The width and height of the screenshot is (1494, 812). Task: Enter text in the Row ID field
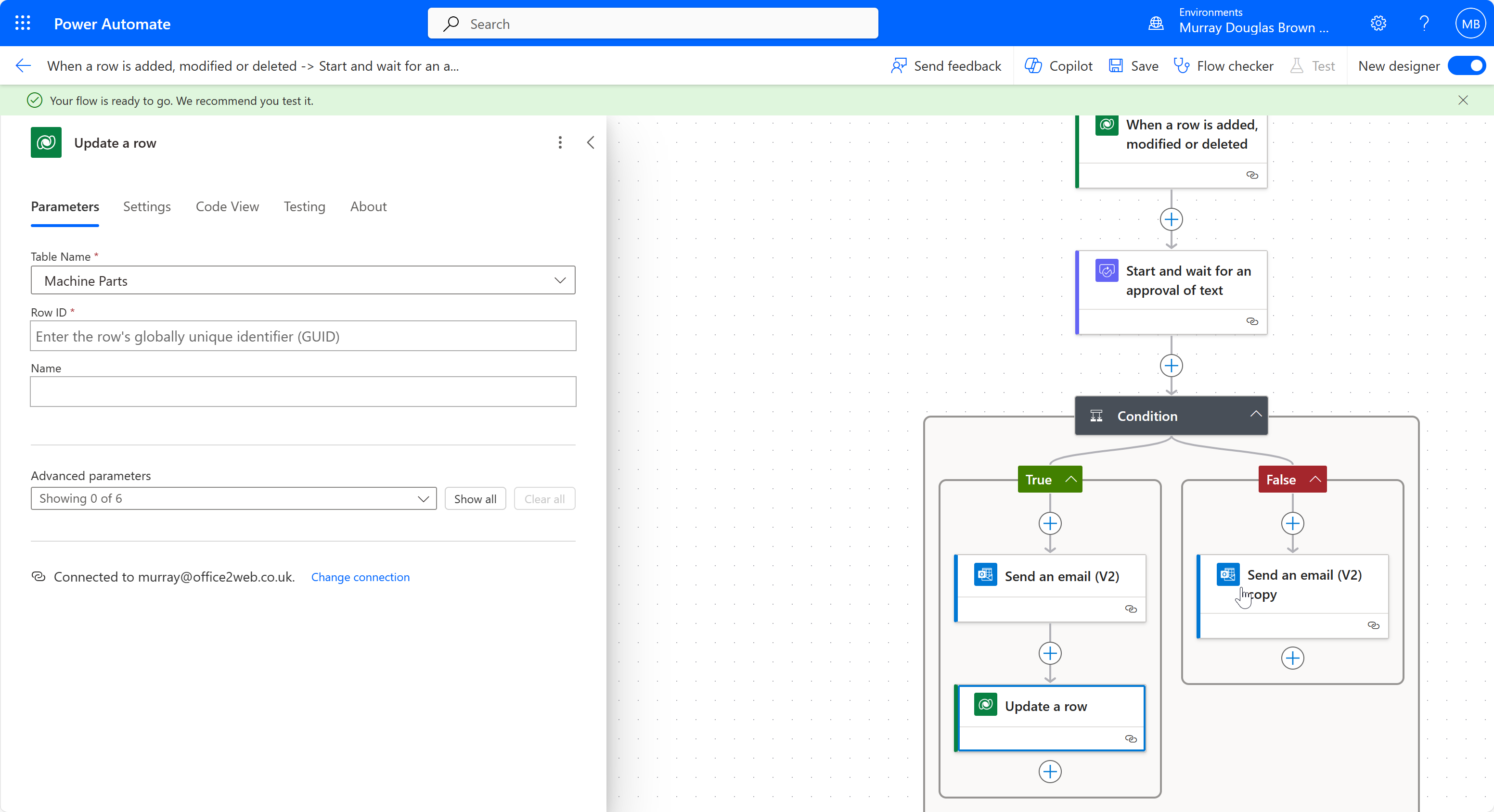click(x=302, y=336)
